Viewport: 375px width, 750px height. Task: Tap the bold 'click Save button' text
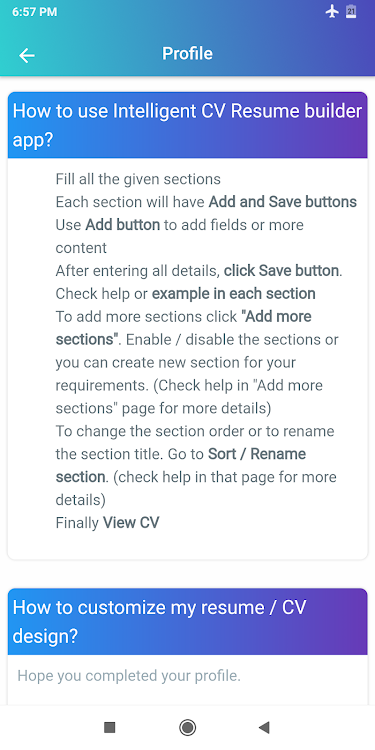coord(281,271)
